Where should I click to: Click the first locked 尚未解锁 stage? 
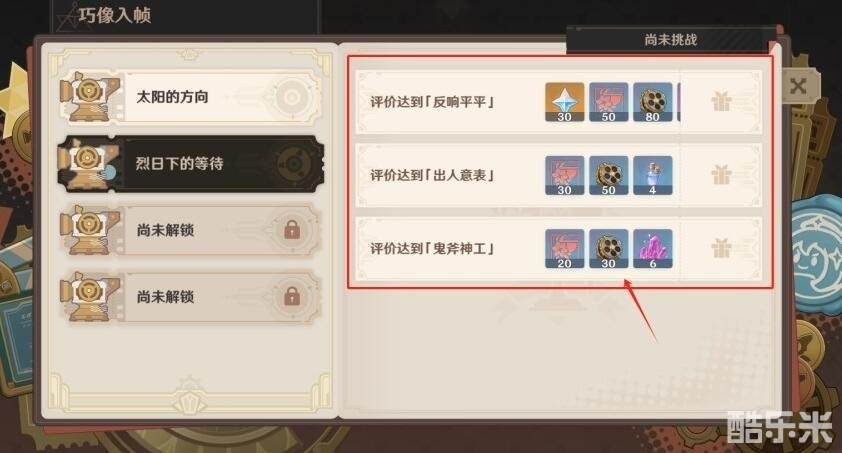tap(191, 230)
